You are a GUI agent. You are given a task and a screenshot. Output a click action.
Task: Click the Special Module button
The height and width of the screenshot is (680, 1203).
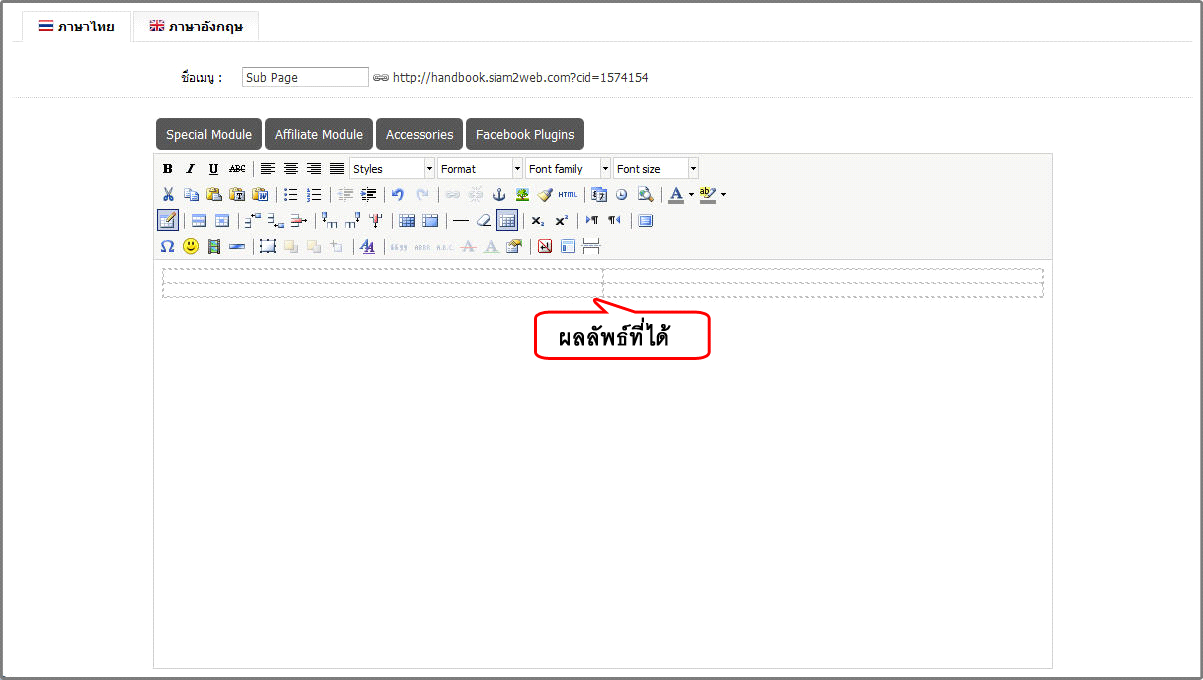tap(209, 134)
